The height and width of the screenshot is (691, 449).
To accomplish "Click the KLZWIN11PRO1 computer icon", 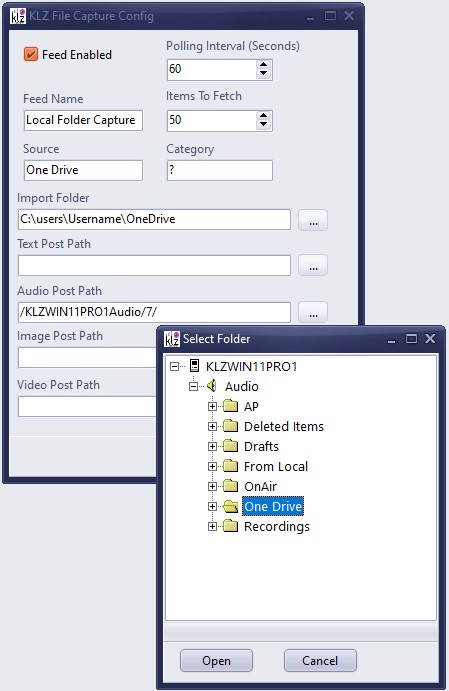I will click(x=194, y=366).
